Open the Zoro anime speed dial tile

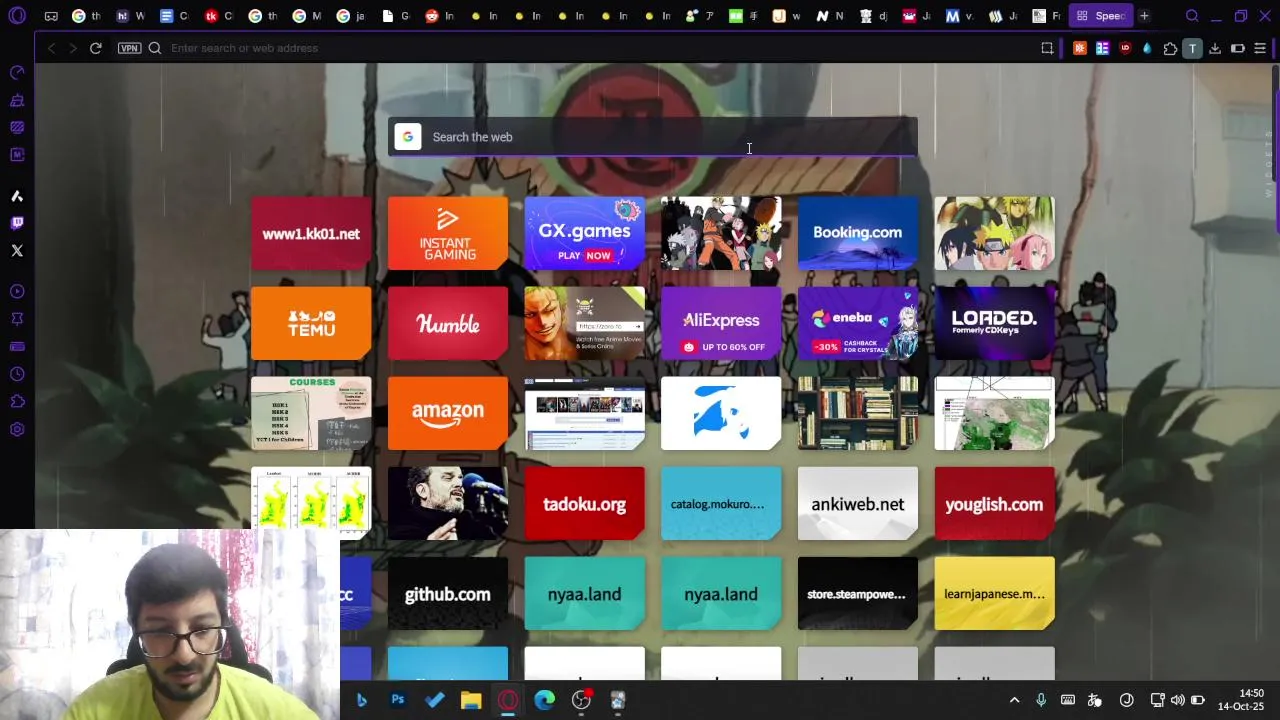point(584,323)
